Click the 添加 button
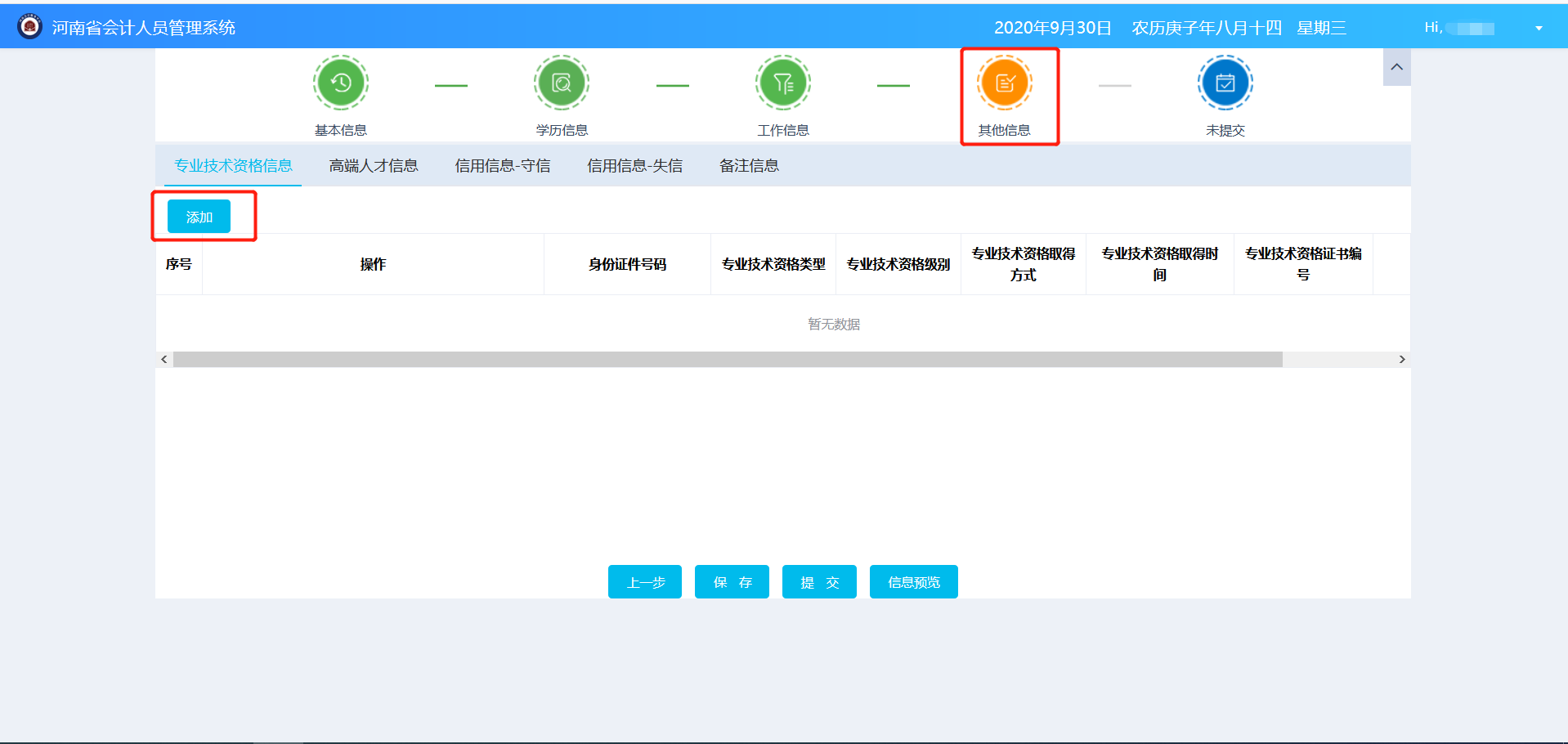Screen dimensions: 1568x744 [x=199, y=217]
